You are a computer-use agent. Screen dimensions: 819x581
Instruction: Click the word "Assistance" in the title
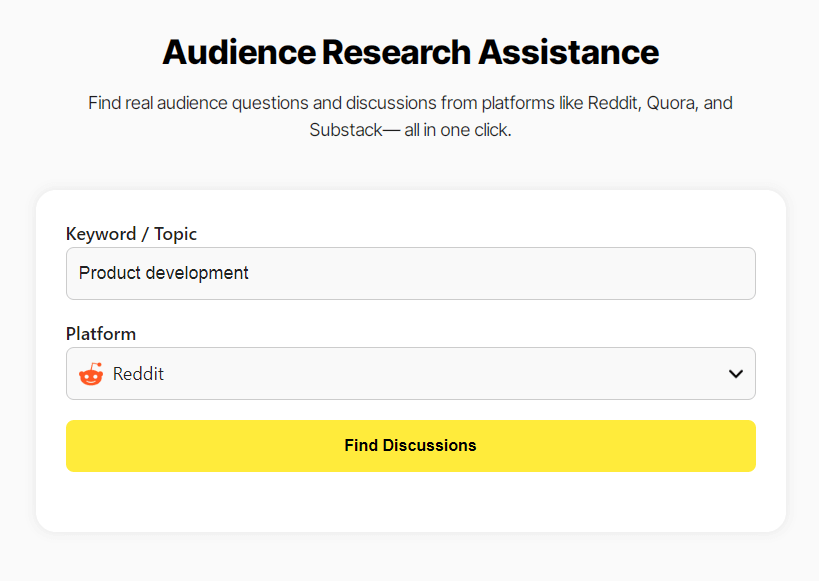(569, 52)
